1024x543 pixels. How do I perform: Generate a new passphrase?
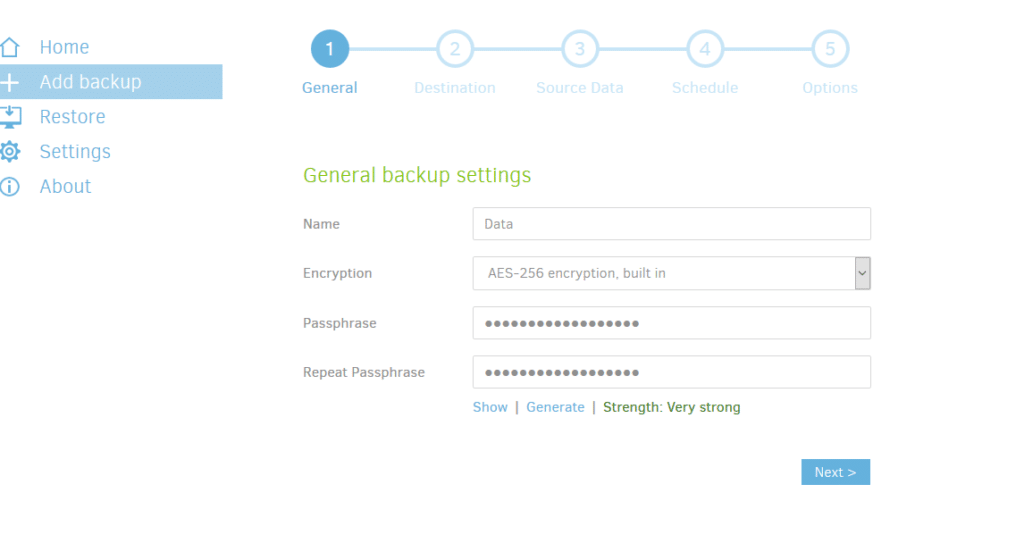[x=555, y=407]
